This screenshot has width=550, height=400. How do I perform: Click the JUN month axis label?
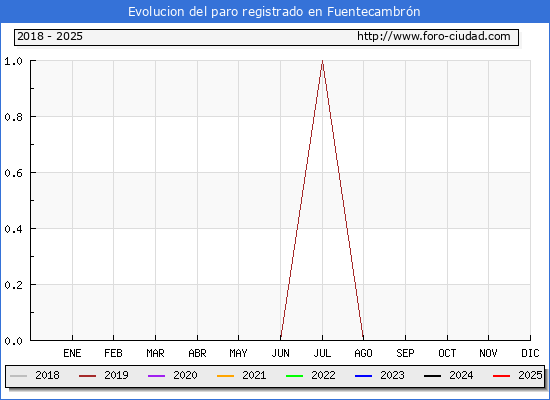(281, 353)
